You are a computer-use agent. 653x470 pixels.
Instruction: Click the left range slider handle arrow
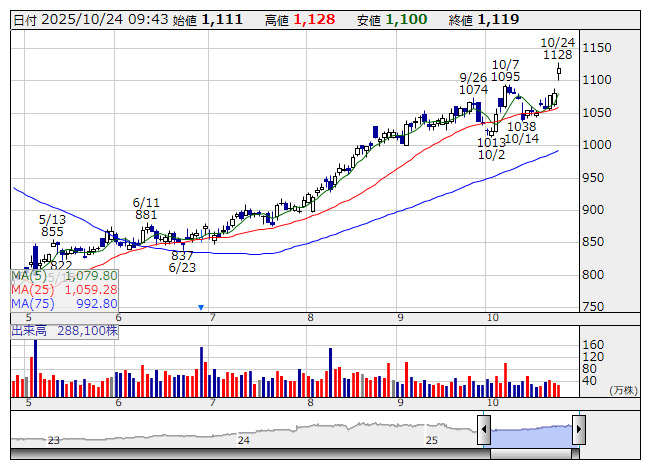point(484,429)
